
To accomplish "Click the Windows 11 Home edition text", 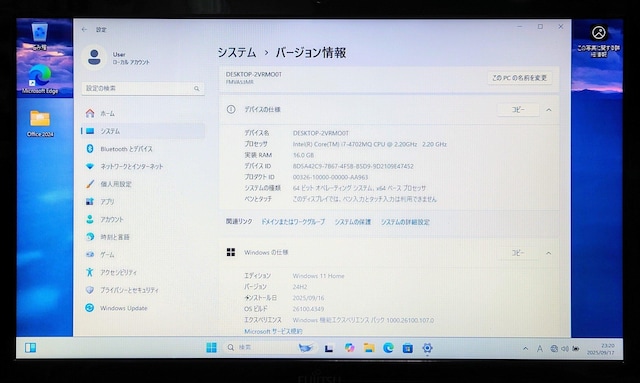I will tap(318, 276).
